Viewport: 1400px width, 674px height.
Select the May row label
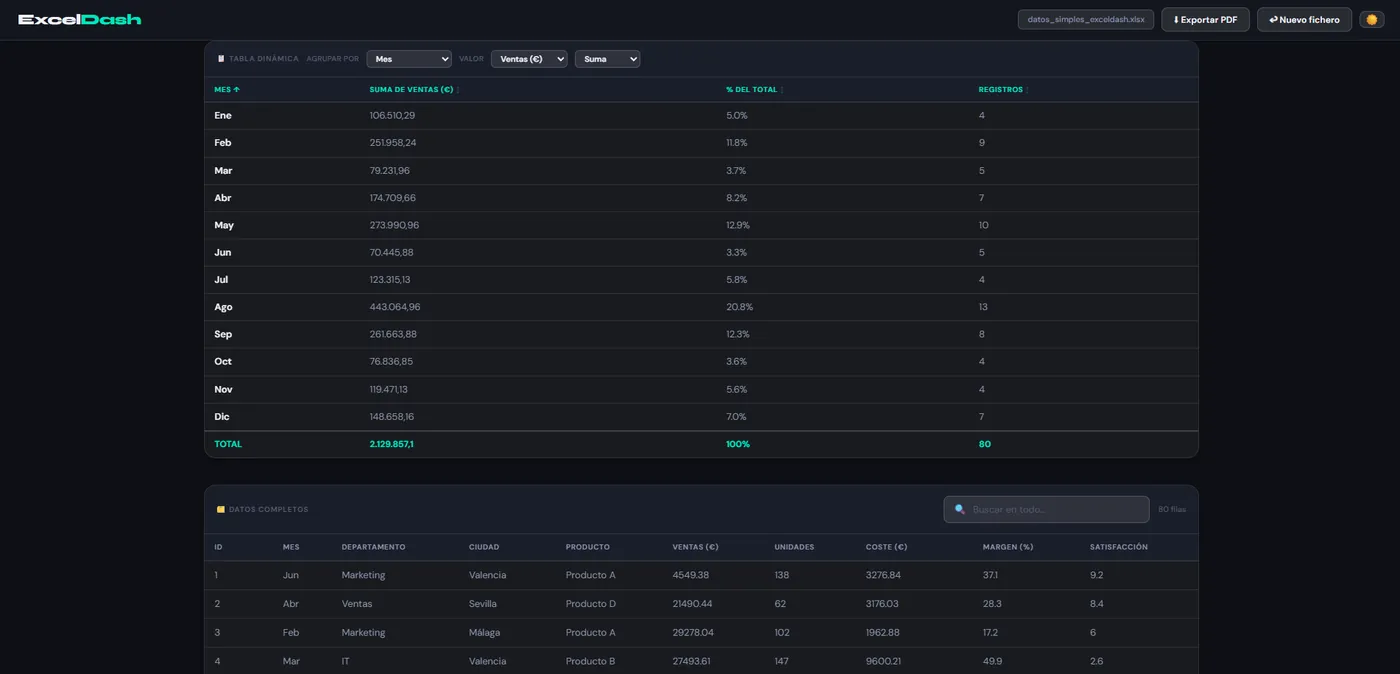tap(224, 225)
